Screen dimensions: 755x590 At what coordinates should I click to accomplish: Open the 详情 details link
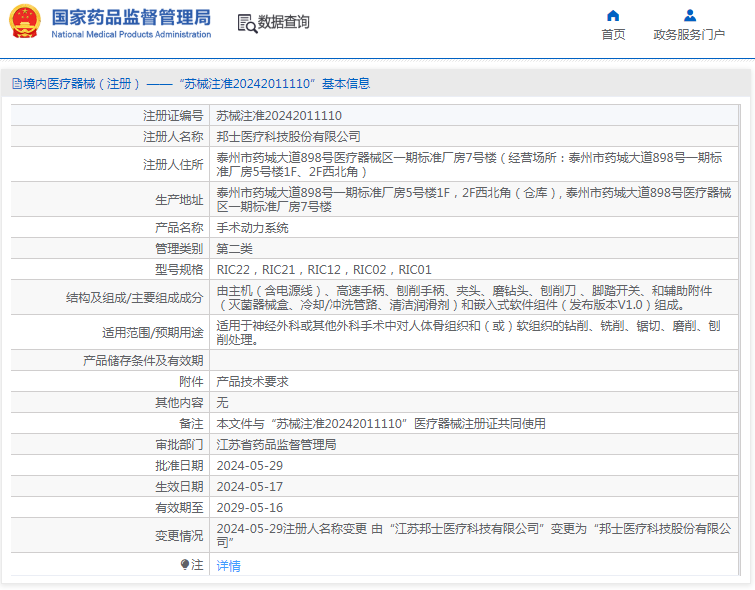click(228, 565)
